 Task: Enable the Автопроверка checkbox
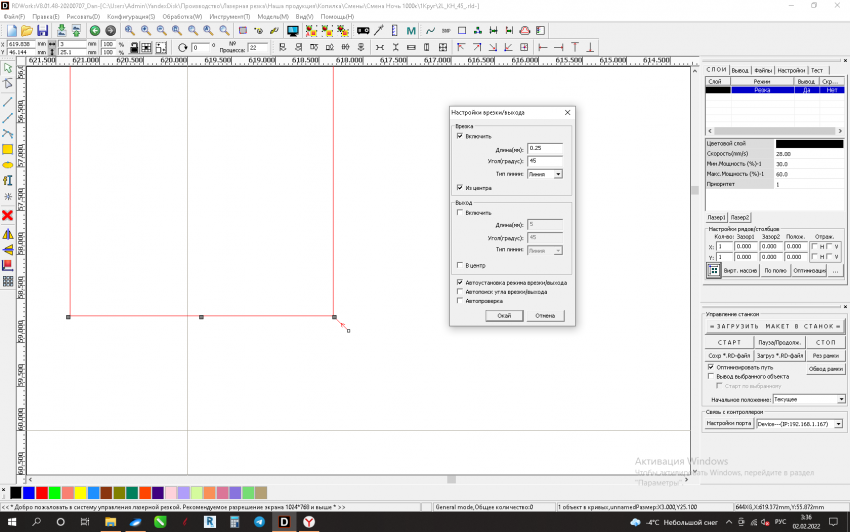[x=460, y=300]
